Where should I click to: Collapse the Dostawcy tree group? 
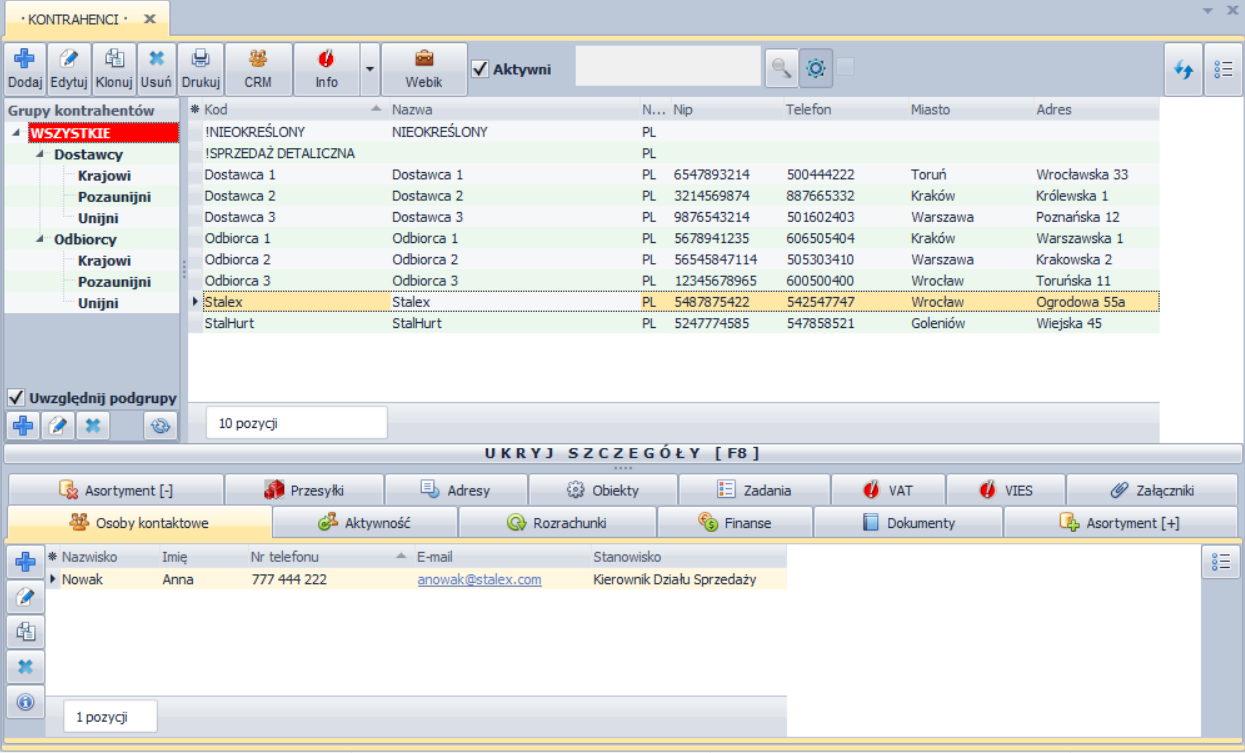pyautogui.click(x=40, y=155)
